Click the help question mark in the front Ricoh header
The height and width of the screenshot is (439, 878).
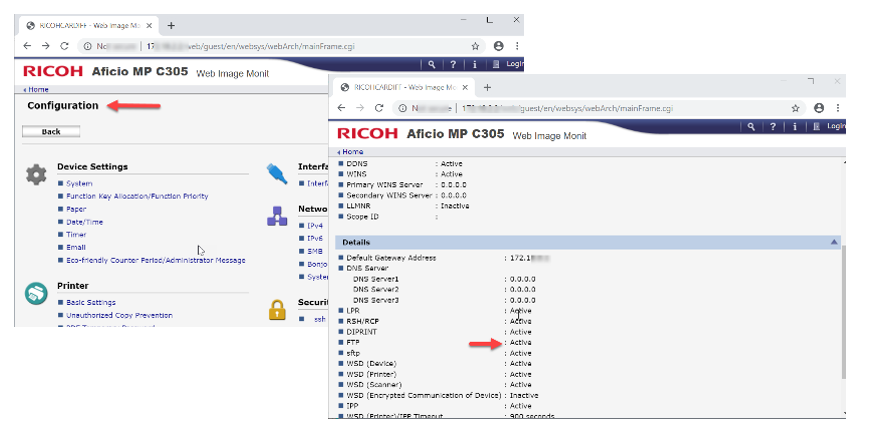(773, 127)
